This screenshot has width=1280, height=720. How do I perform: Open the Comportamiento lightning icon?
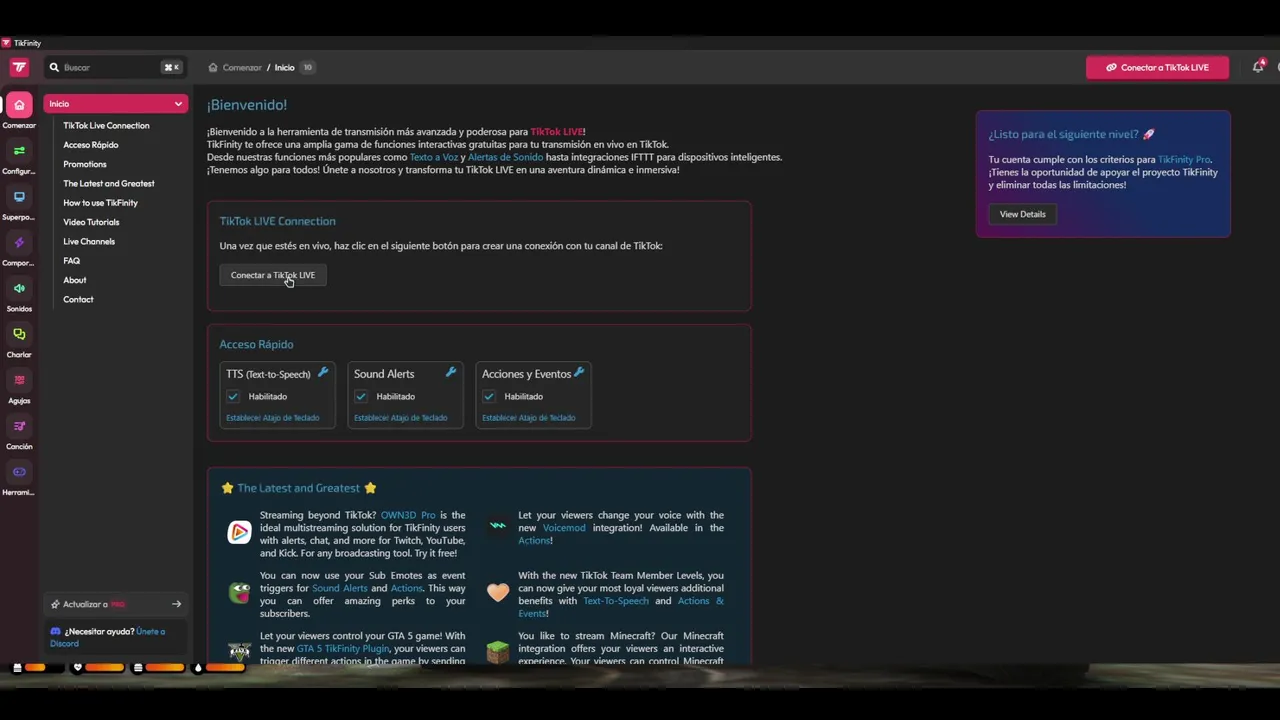(x=19, y=243)
